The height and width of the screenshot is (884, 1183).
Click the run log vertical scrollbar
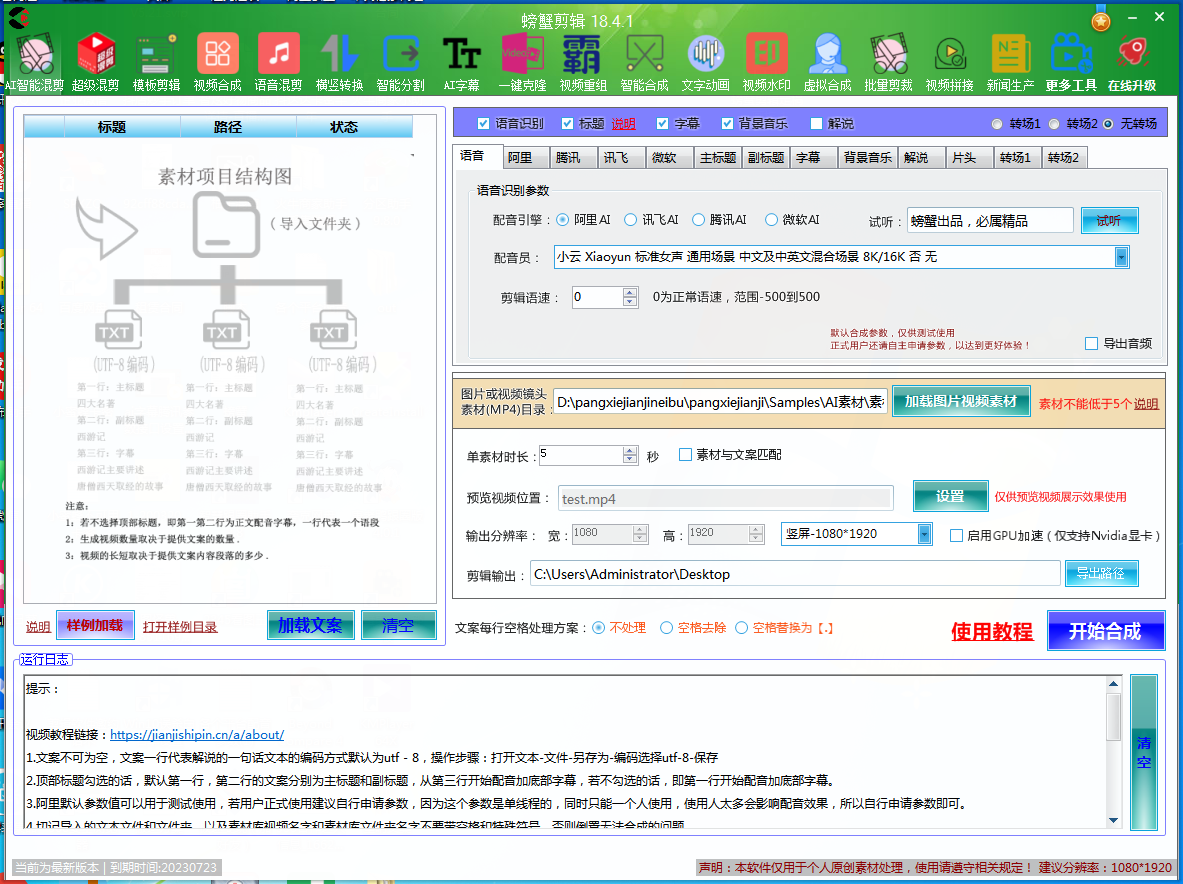tap(1113, 750)
